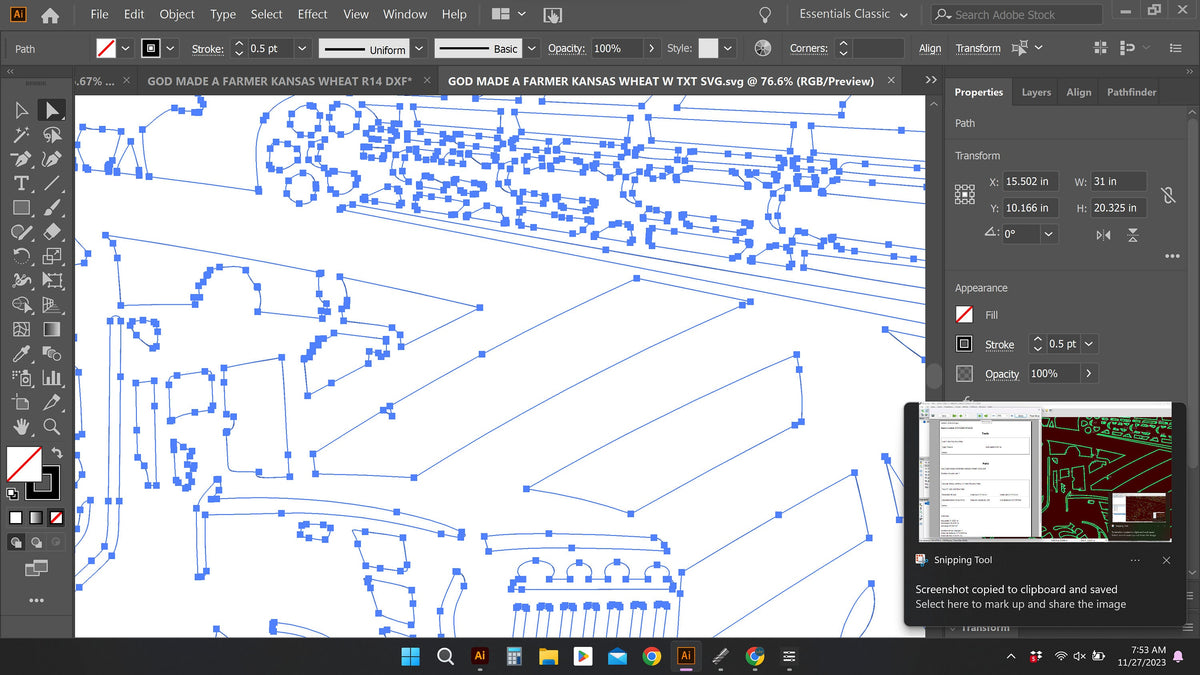Select the Zoom tool
1200x675 pixels.
click(x=52, y=427)
